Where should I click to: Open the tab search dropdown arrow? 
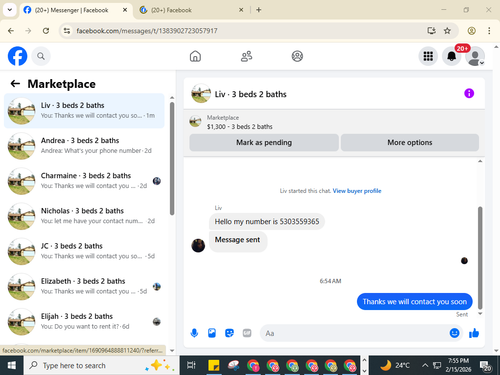tap(10, 10)
